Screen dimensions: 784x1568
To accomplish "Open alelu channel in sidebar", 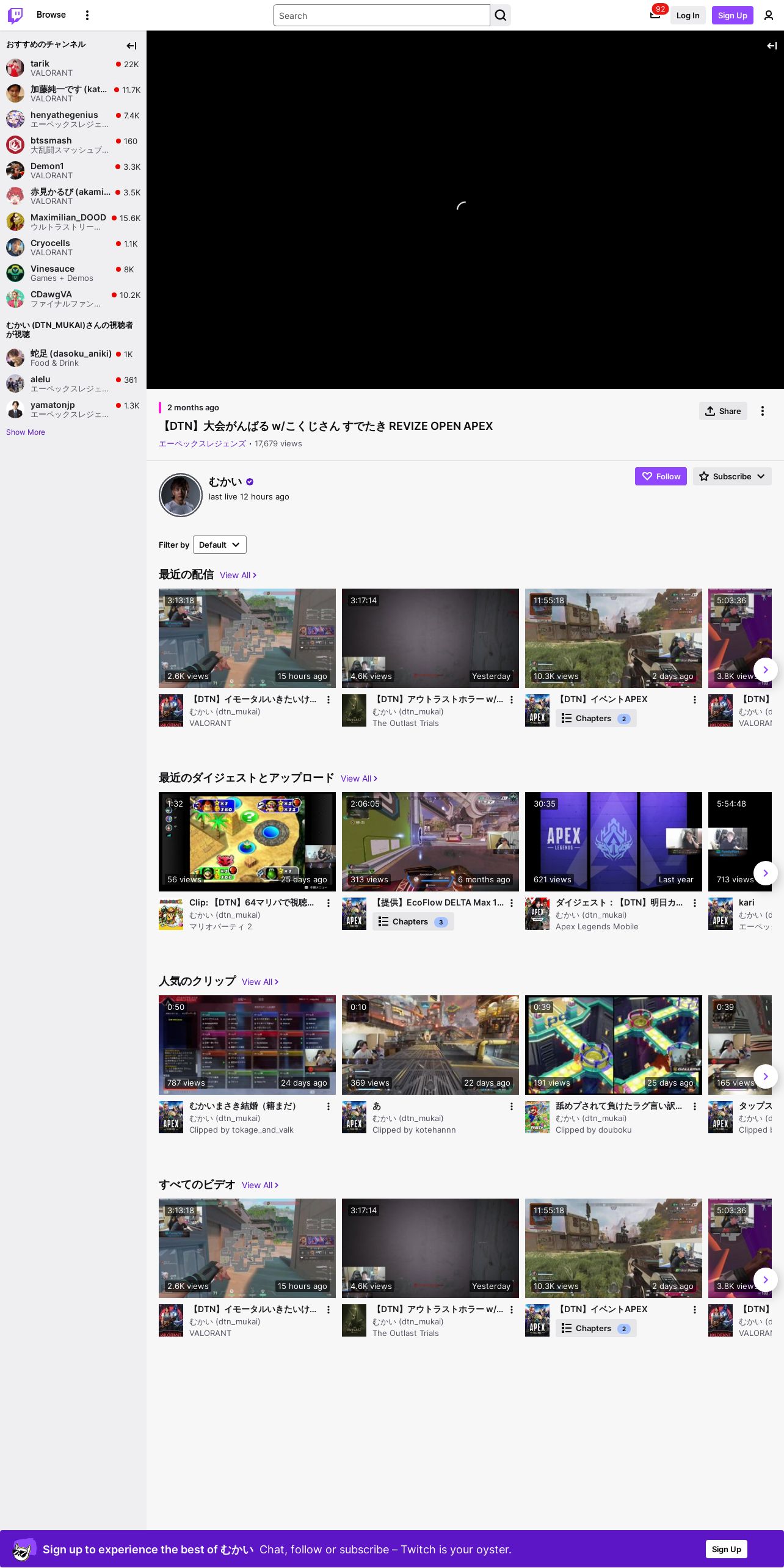I will click(x=73, y=383).
